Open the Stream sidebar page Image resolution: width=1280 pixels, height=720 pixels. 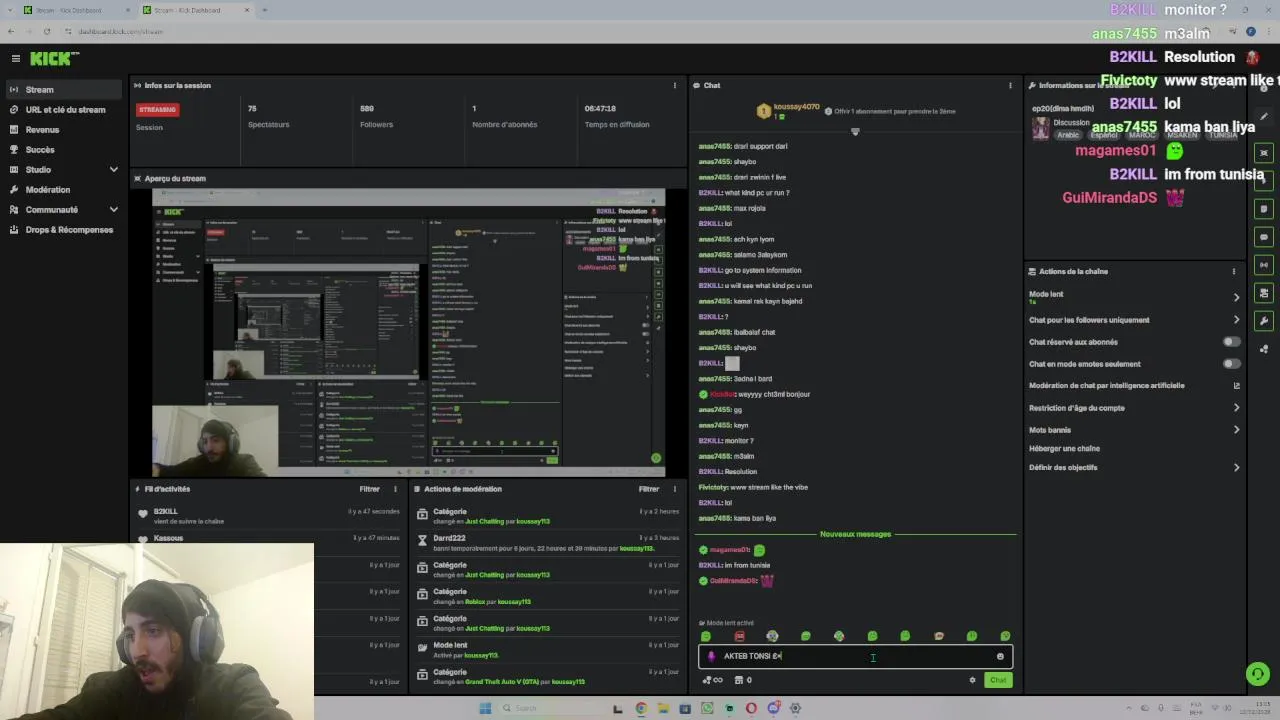click(x=65, y=89)
